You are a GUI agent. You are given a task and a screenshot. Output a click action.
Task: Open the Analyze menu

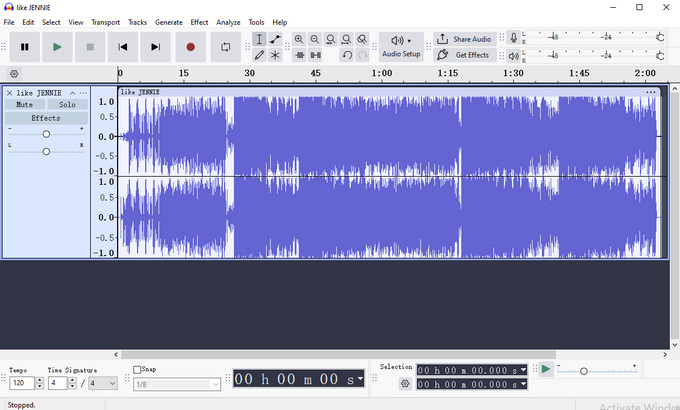tap(229, 22)
